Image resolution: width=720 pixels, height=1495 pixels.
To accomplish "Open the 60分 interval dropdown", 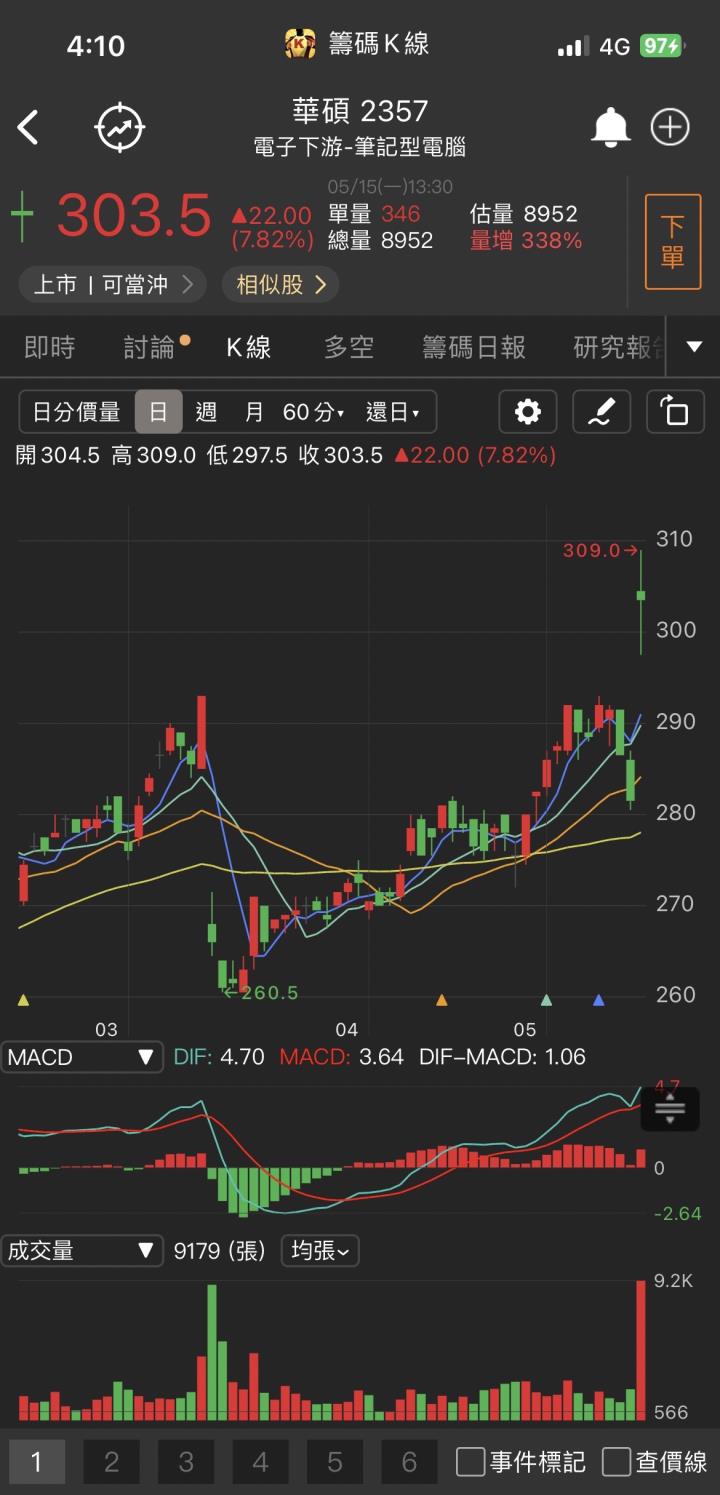I will (x=314, y=412).
